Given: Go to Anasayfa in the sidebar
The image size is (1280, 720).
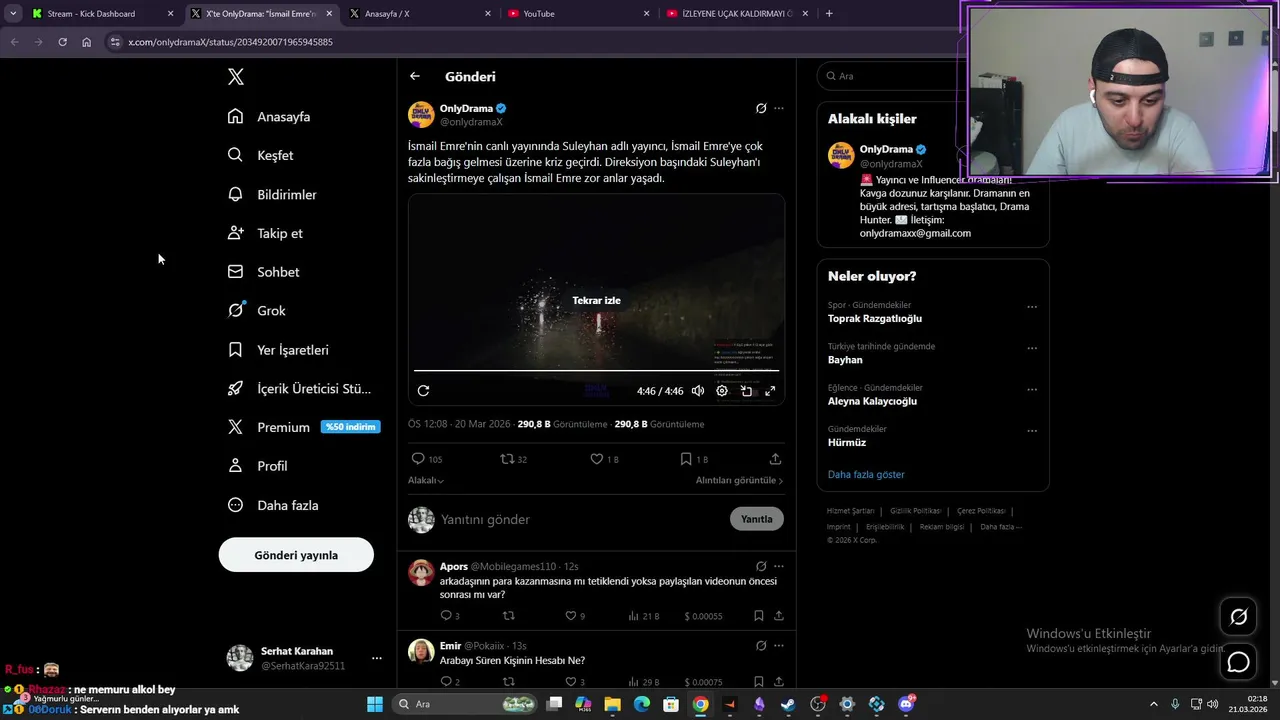Looking at the screenshot, I should tap(270, 116).
